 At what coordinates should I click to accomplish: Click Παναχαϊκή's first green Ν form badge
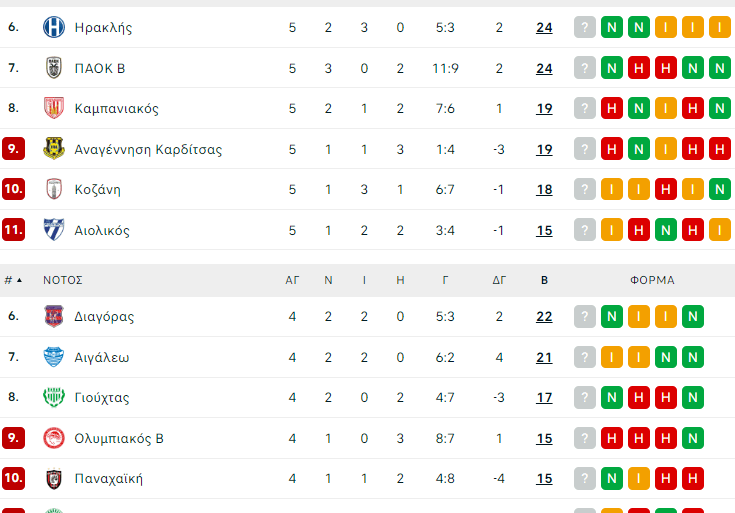(612, 478)
